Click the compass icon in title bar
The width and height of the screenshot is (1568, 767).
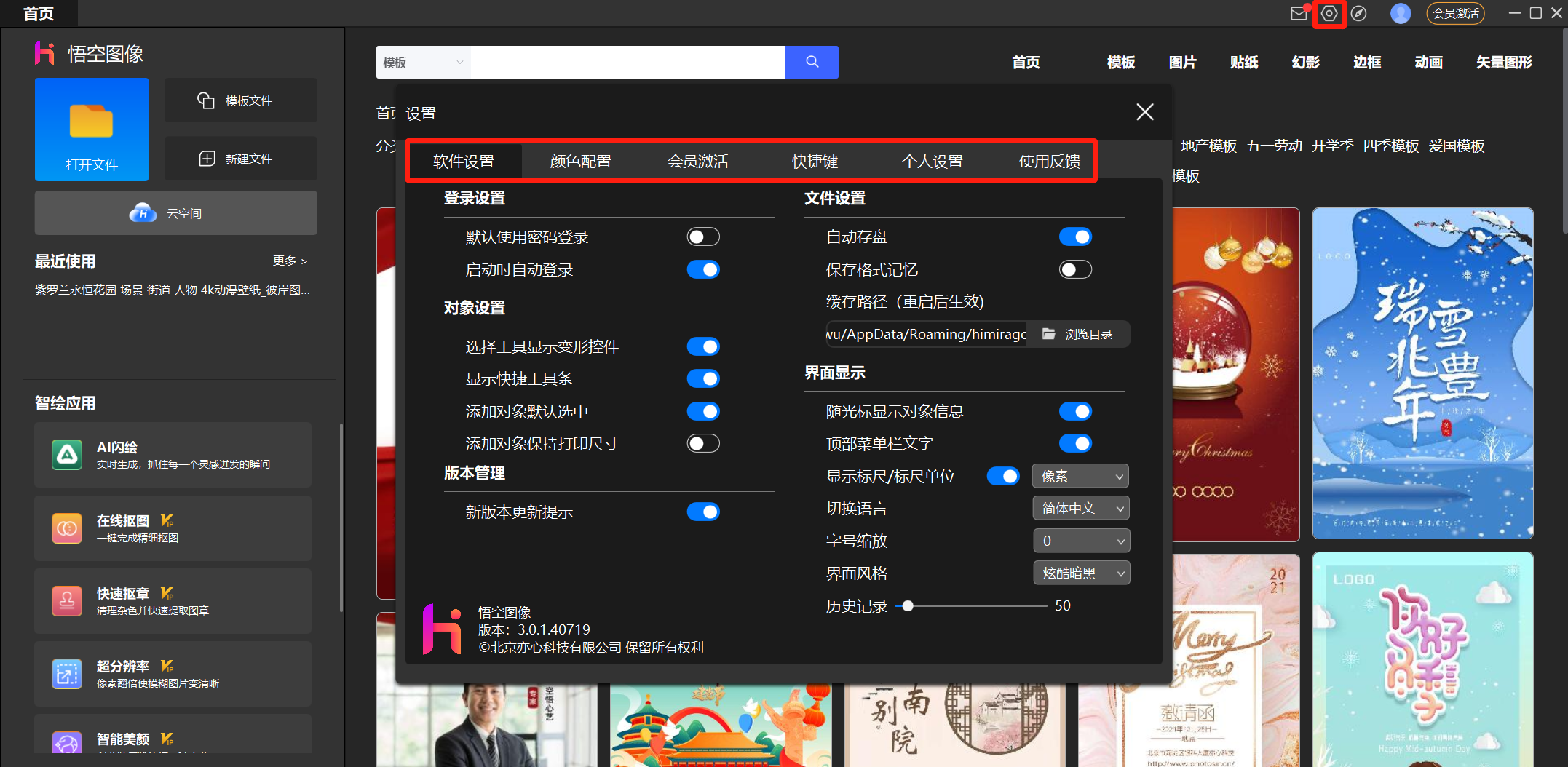coord(1358,14)
